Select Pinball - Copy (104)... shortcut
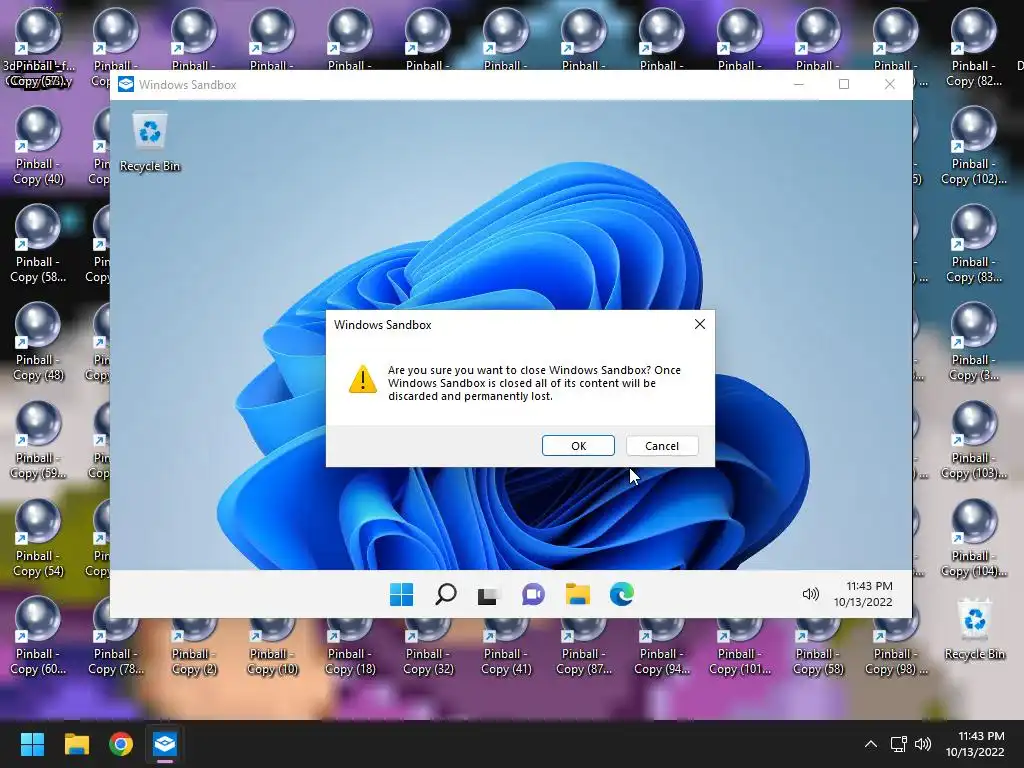Screen dimensions: 1024x768 click(974, 538)
